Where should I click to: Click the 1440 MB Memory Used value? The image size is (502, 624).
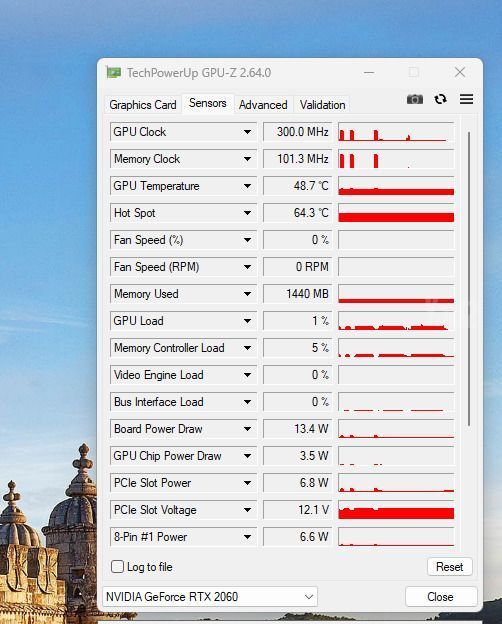pyautogui.click(x=297, y=294)
